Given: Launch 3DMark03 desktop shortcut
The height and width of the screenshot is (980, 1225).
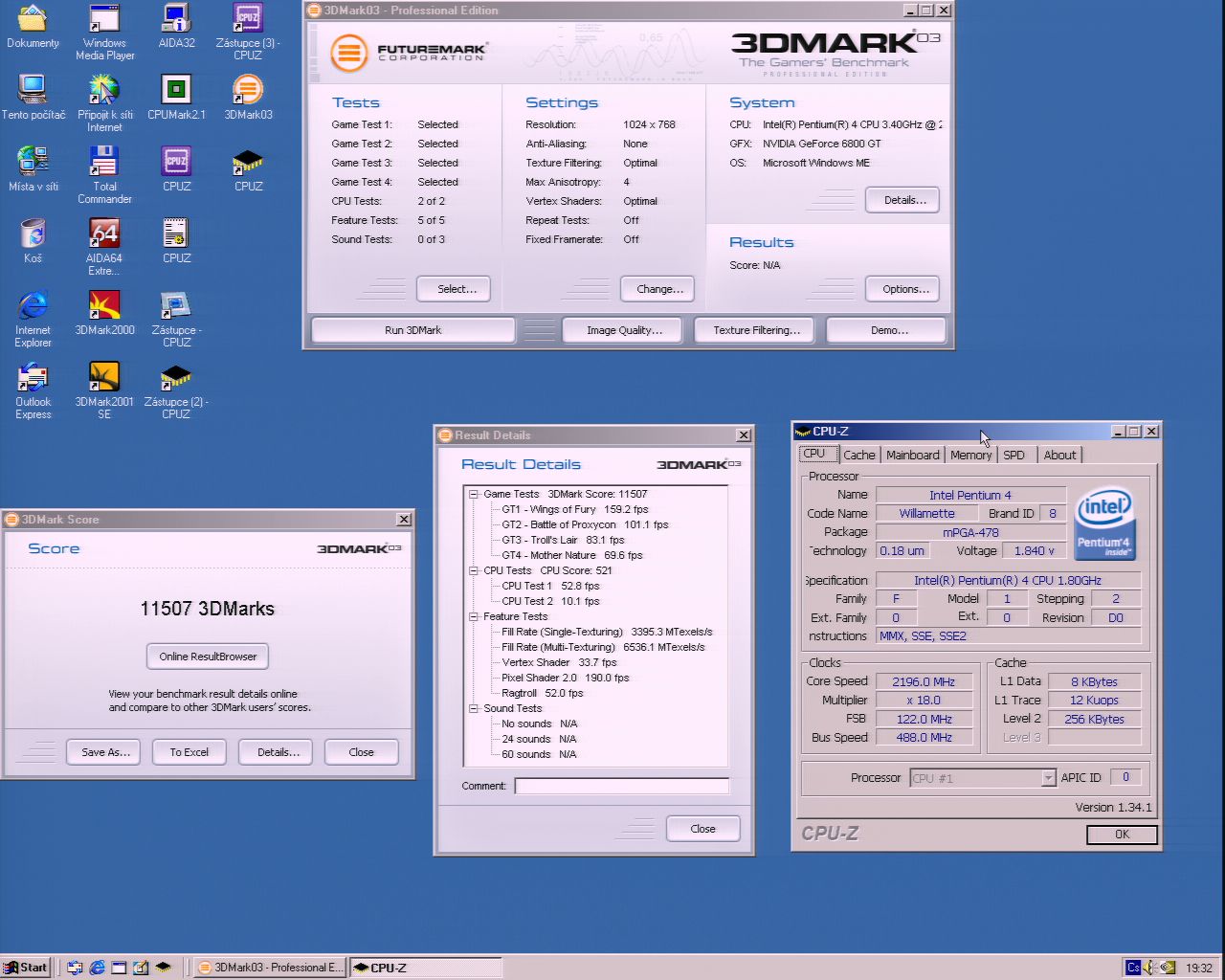Looking at the screenshot, I should click(248, 98).
